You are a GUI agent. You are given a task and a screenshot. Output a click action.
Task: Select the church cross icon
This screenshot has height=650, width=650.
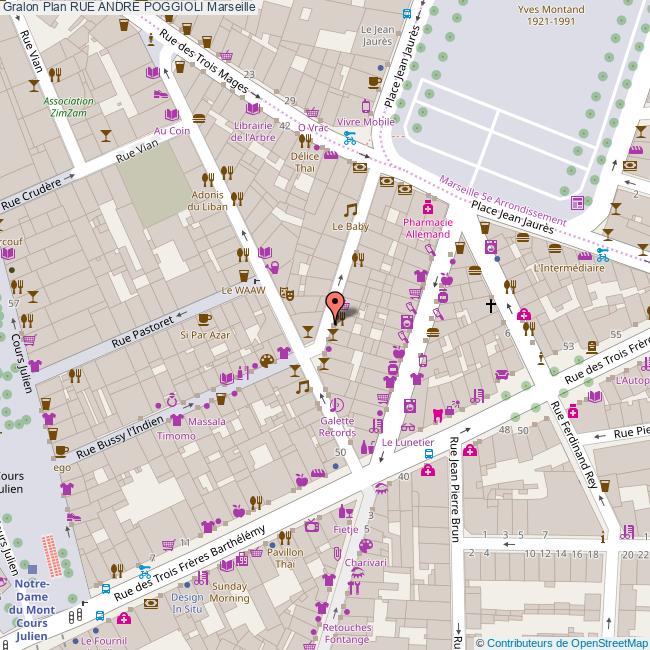pyautogui.click(x=490, y=303)
